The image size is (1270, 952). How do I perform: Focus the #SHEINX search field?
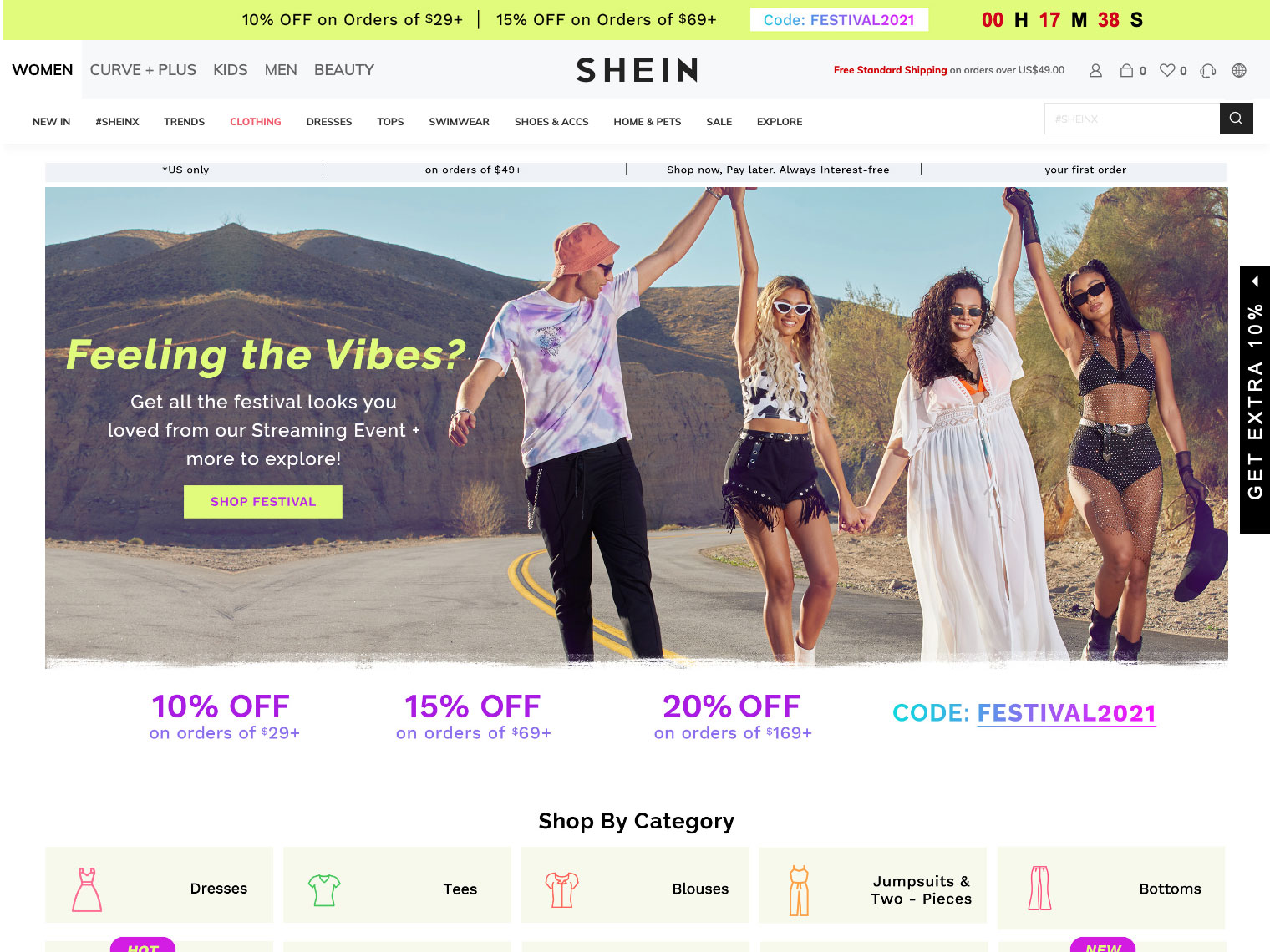(x=1132, y=119)
